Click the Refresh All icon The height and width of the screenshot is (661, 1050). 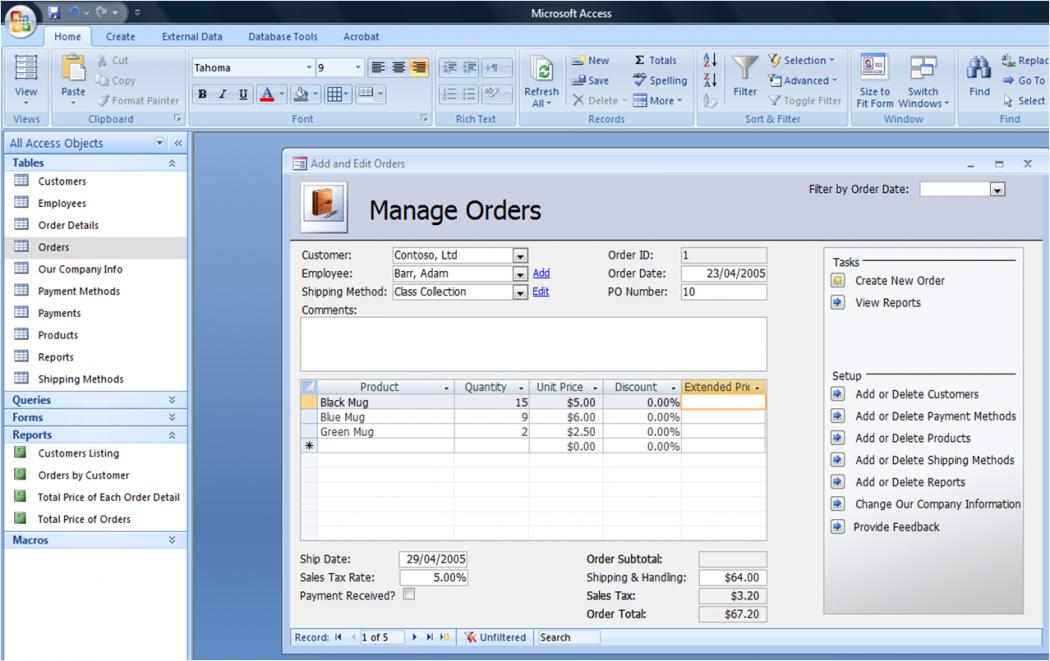pos(542,70)
